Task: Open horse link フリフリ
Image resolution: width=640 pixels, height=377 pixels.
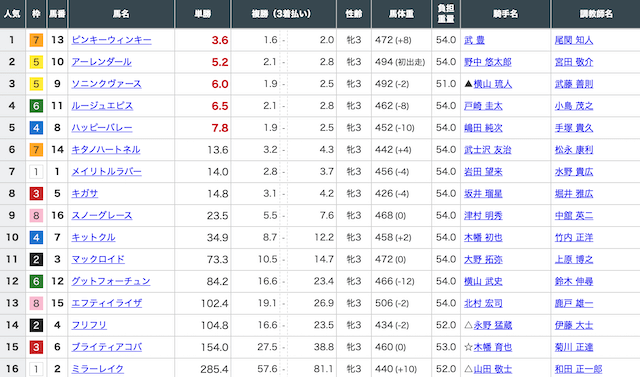Action: tap(89, 325)
